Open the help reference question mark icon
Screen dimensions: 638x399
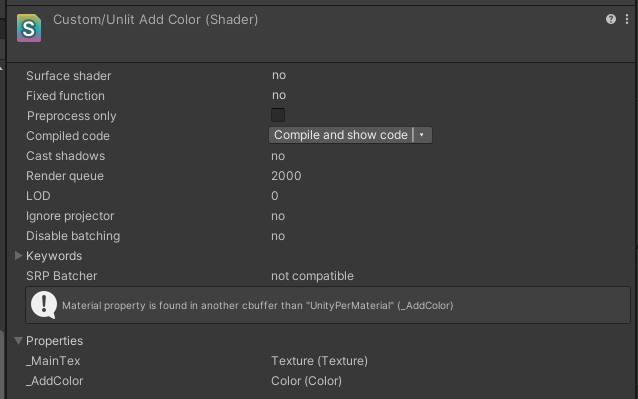point(611,19)
